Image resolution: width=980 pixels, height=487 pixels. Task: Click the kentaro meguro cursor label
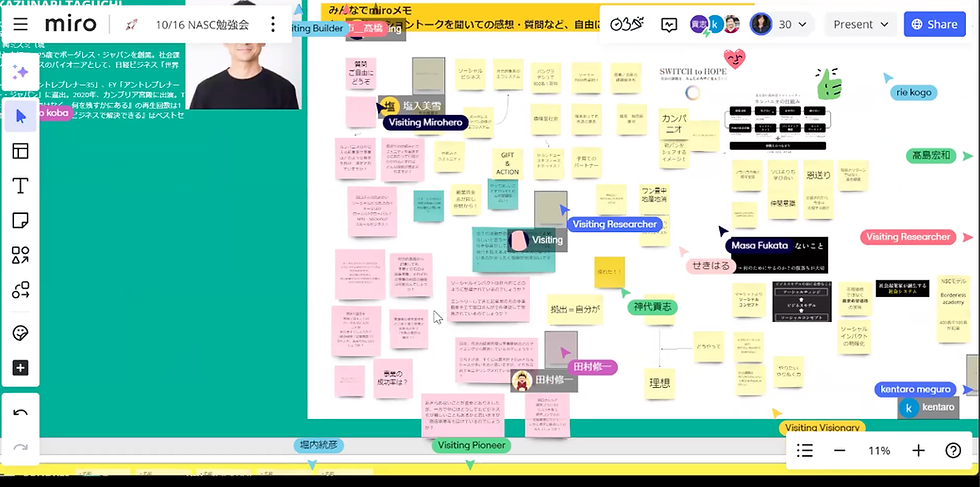pos(915,389)
